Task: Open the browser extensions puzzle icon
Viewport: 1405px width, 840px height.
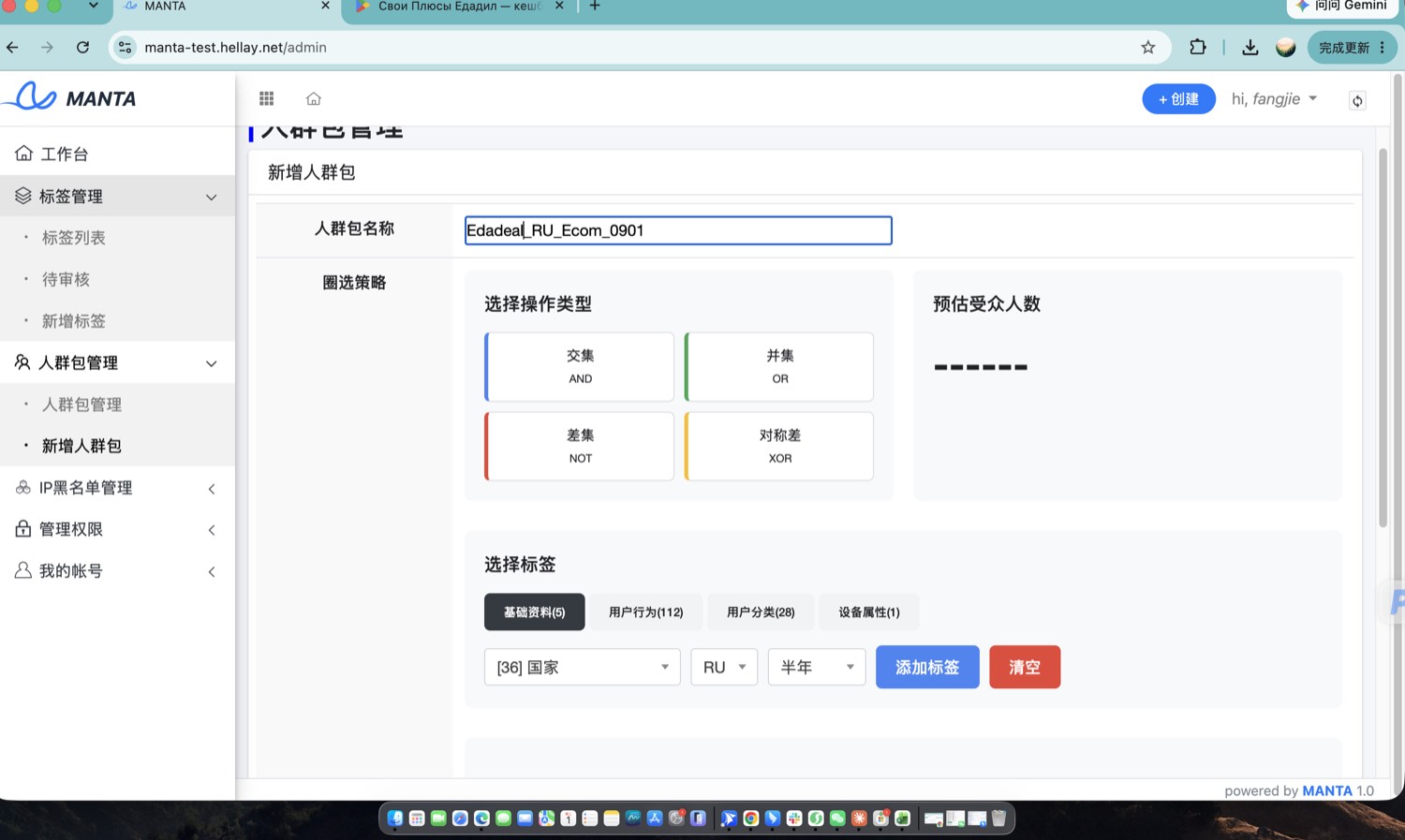Action: click(x=1198, y=47)
